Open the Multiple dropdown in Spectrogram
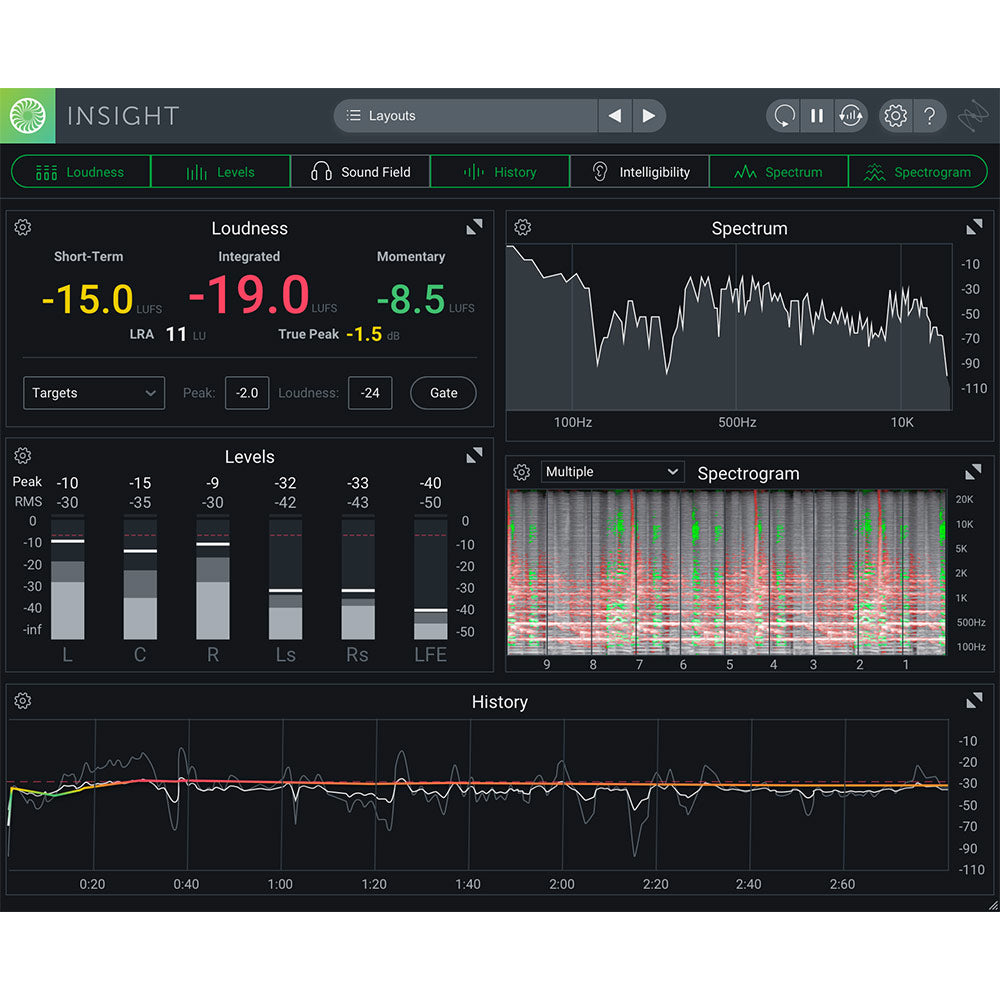Image resolution: width=1000 pixels, height=1000 pixels. (612, 471)
